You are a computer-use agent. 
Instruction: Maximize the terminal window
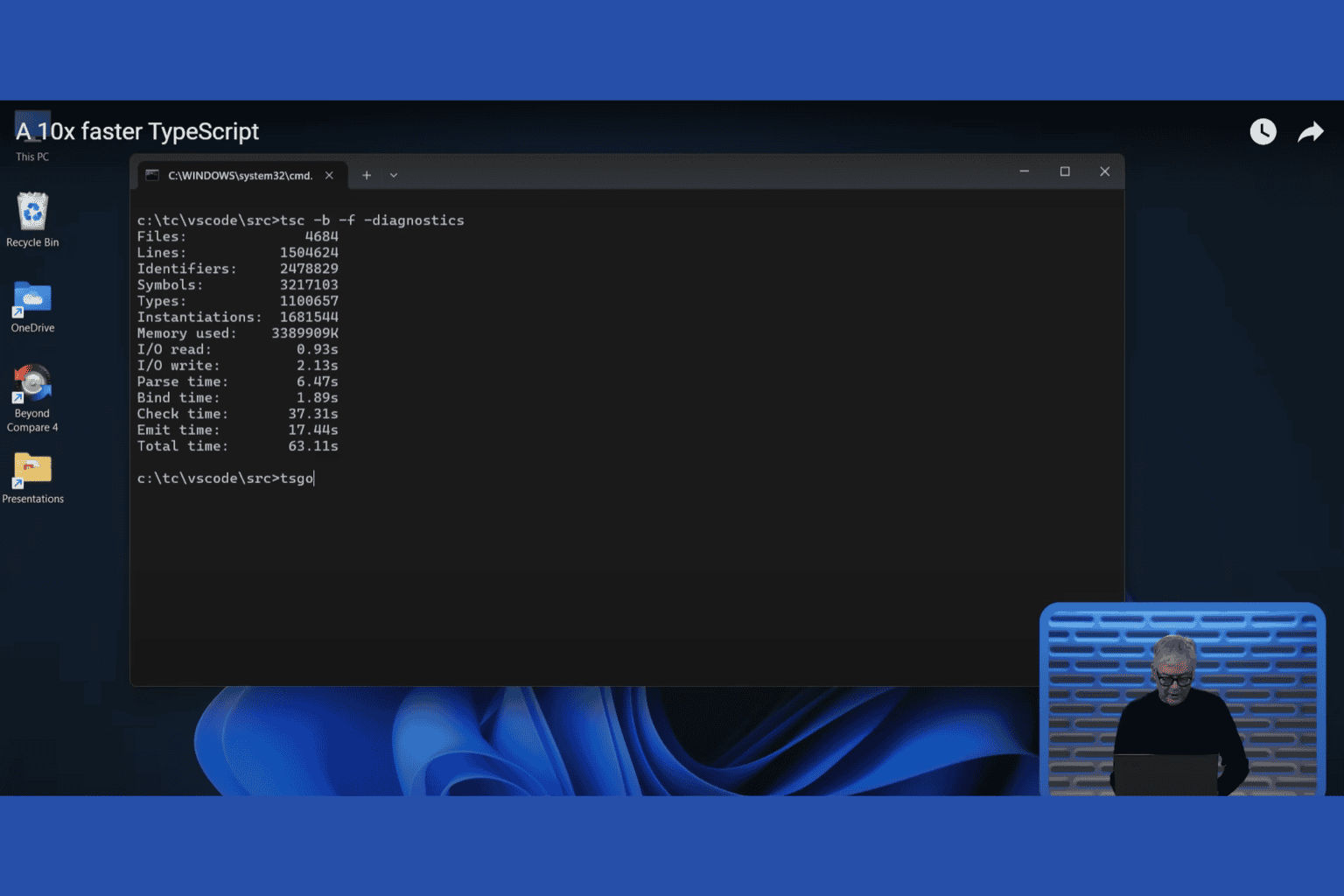[1065, 171]
